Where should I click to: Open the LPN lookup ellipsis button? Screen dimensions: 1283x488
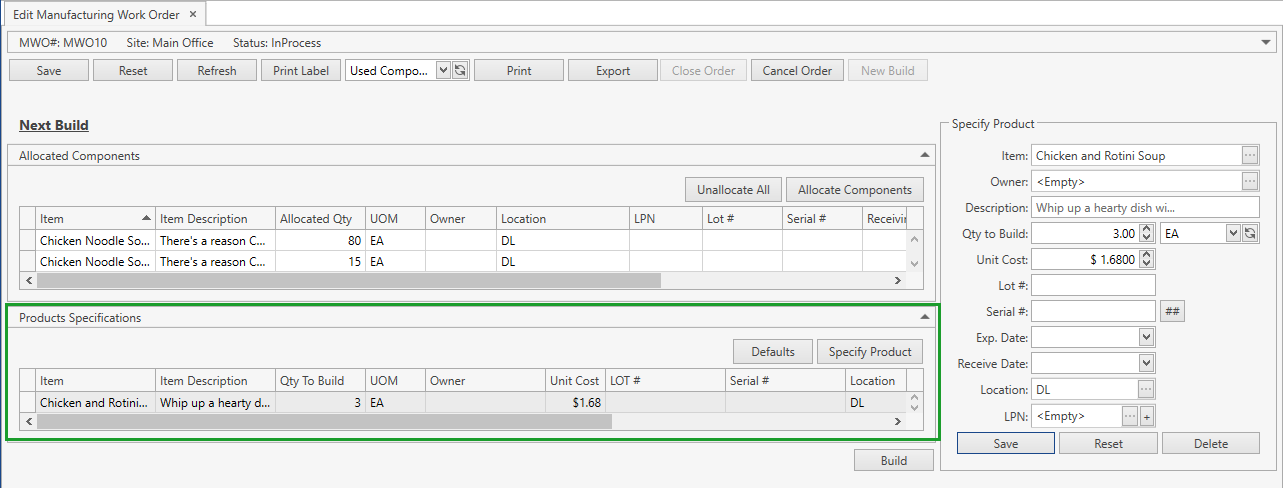point(1130,416)
